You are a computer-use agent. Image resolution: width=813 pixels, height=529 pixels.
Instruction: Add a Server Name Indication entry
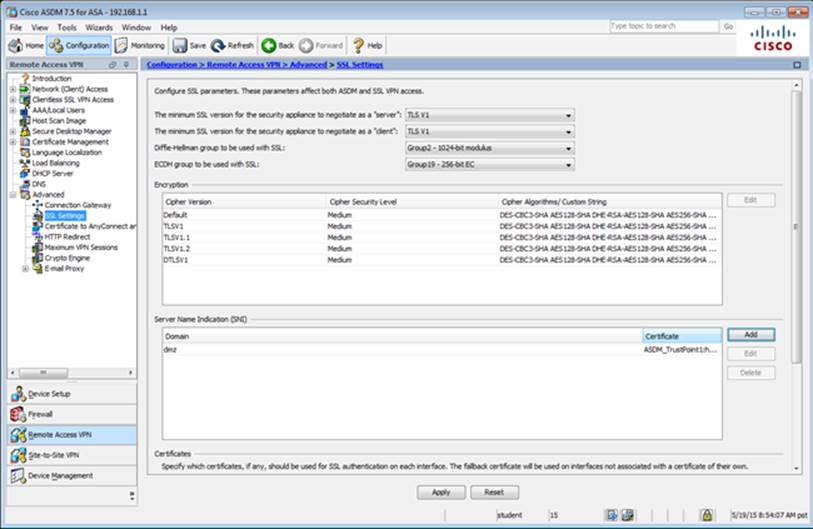click(x=750, y=335)
